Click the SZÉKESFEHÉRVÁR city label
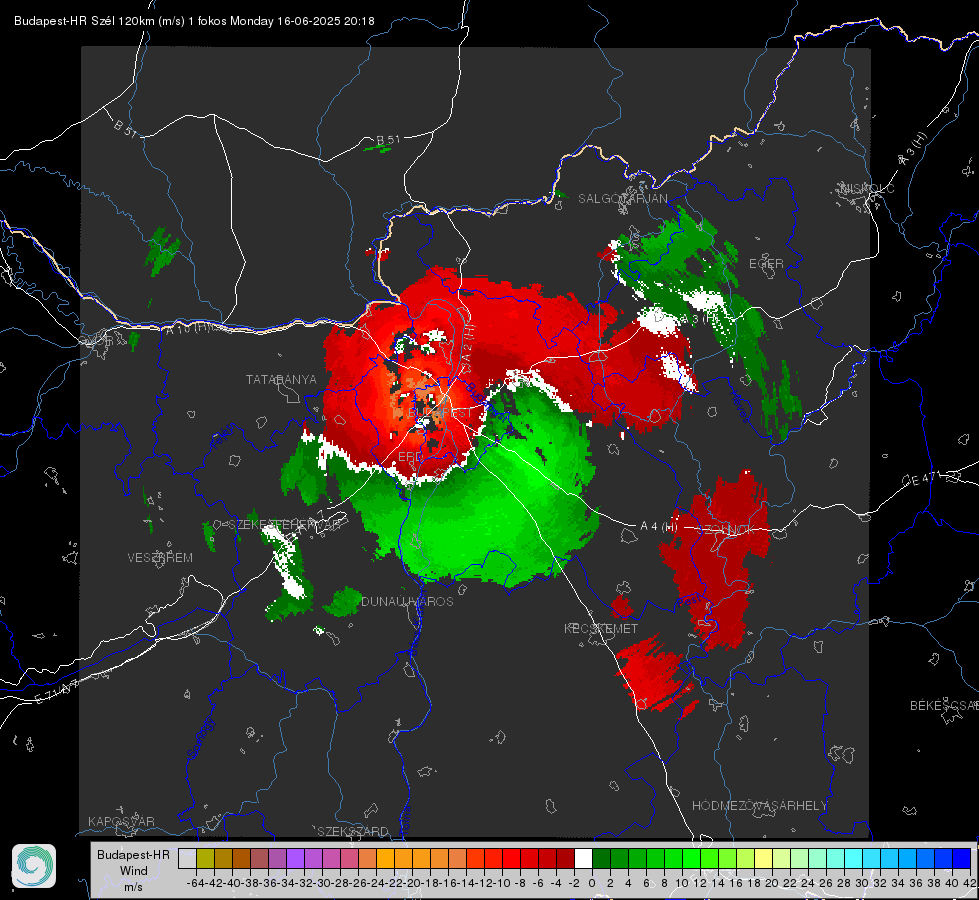 click(287, 525)
